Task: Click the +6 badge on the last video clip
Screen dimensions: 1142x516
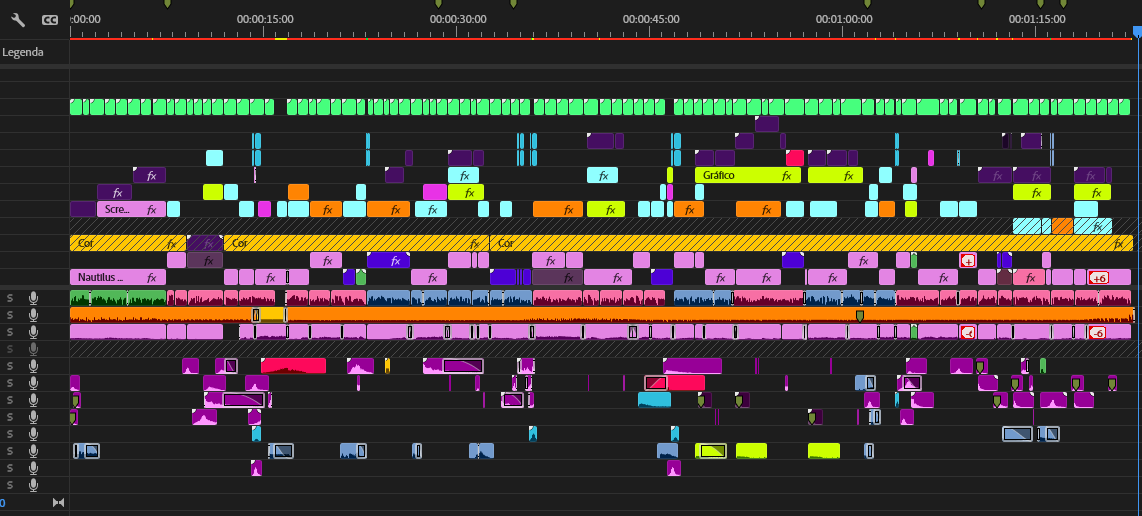Action: point(1098,278)
